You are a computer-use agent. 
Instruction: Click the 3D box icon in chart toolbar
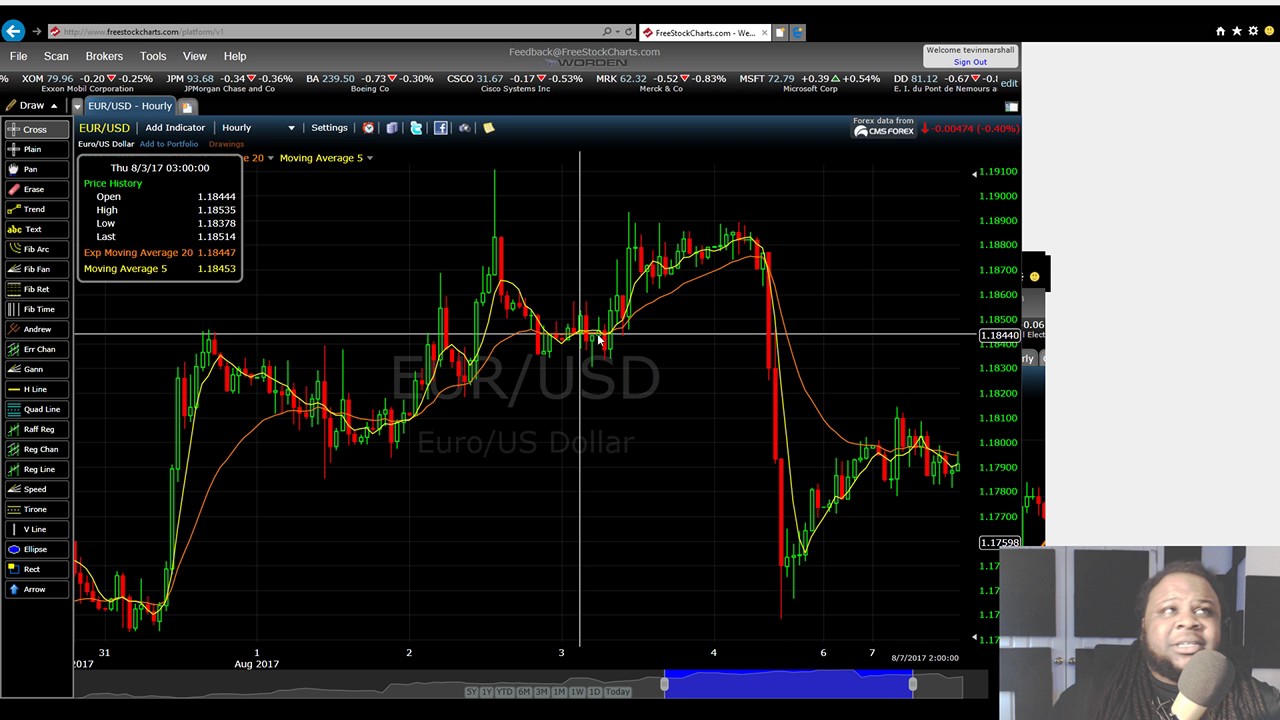392,128
